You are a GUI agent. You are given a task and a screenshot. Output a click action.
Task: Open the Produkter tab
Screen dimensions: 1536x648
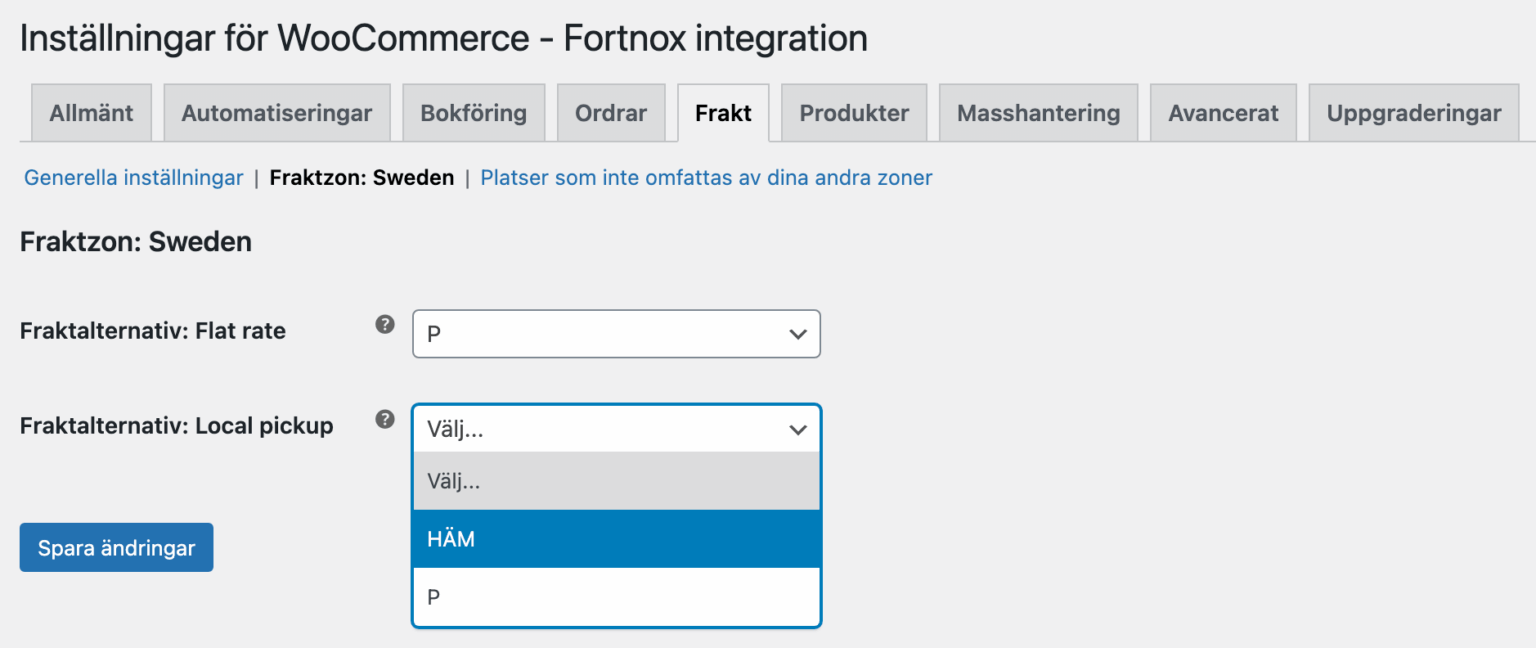(x=853, y=113)
